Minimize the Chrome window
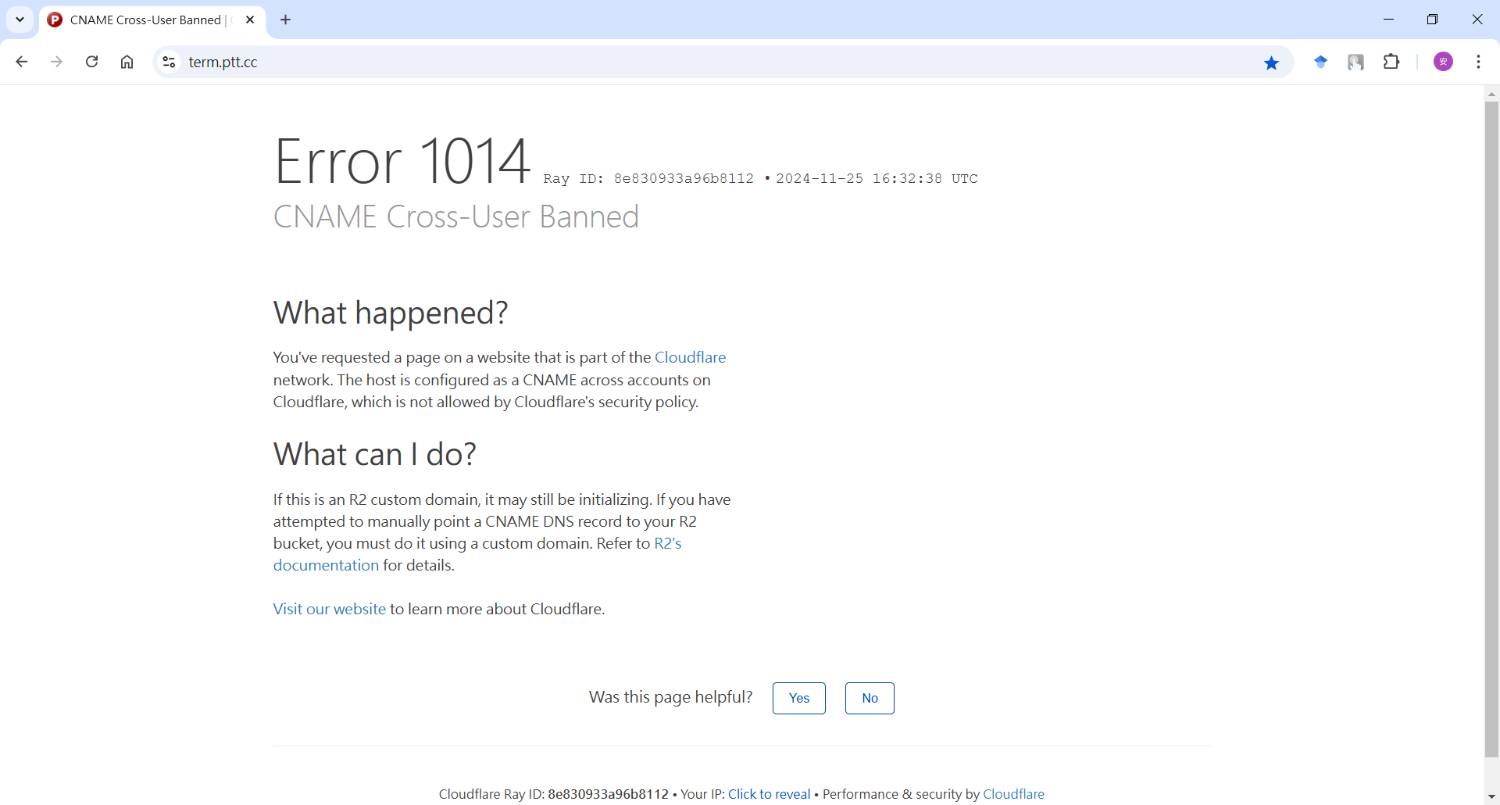Viewport: 1500px width, 805px height. (1388, 20)
